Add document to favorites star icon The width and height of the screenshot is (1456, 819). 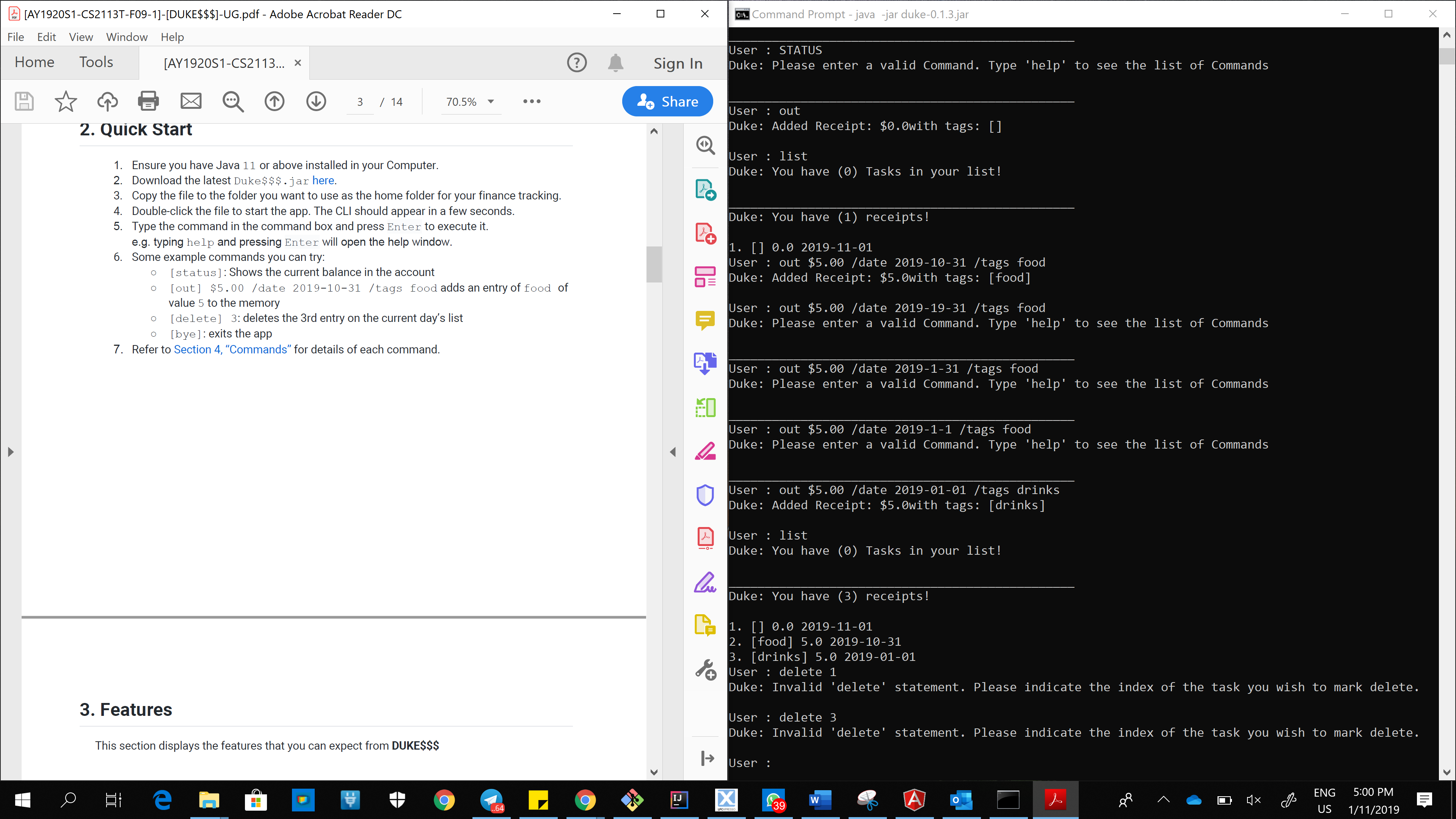[x=66, y=102]
